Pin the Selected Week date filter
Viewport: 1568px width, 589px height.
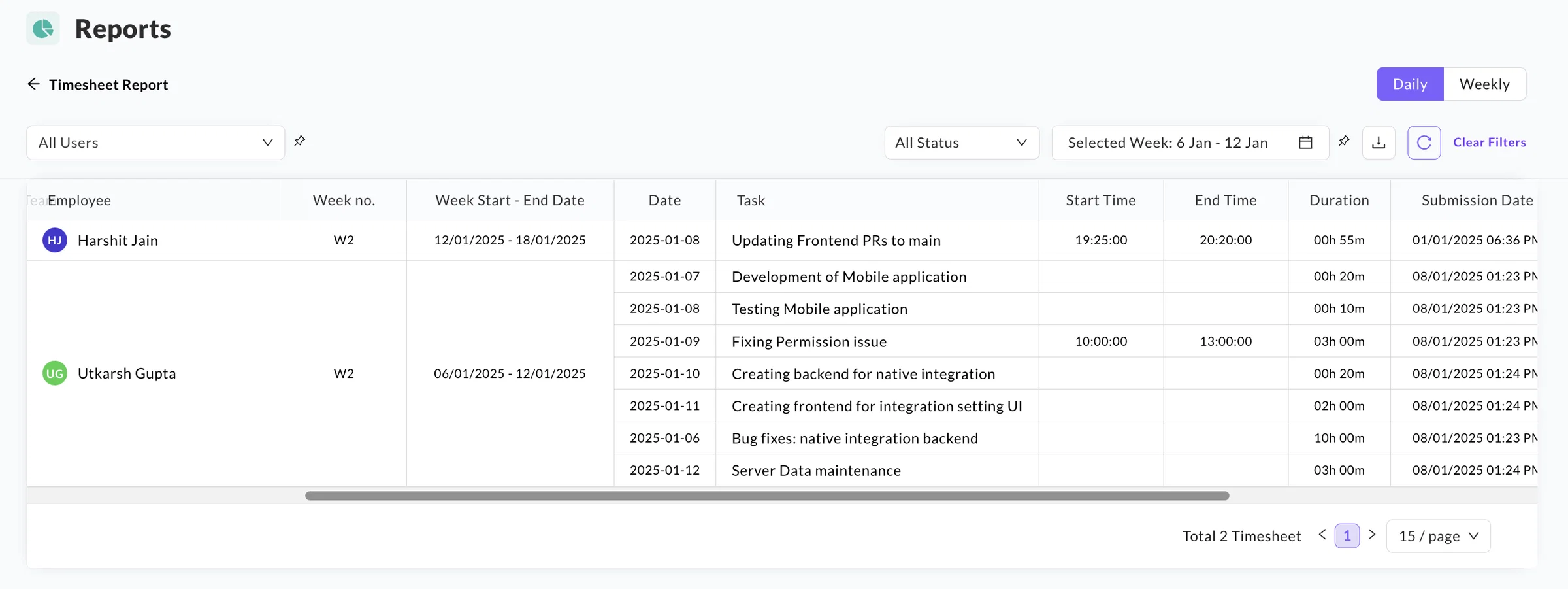[1344, 141]
